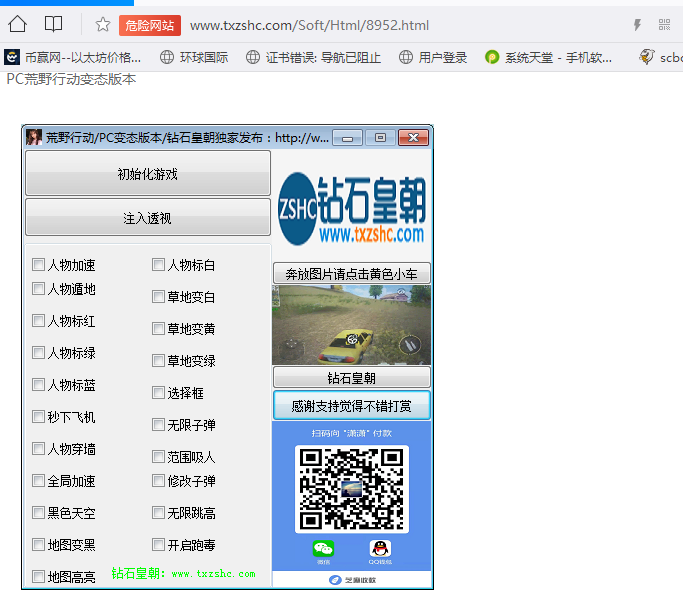Click the 初始化游戏 button
This screenshot has height=596, width=683.
tap(148, 173)
